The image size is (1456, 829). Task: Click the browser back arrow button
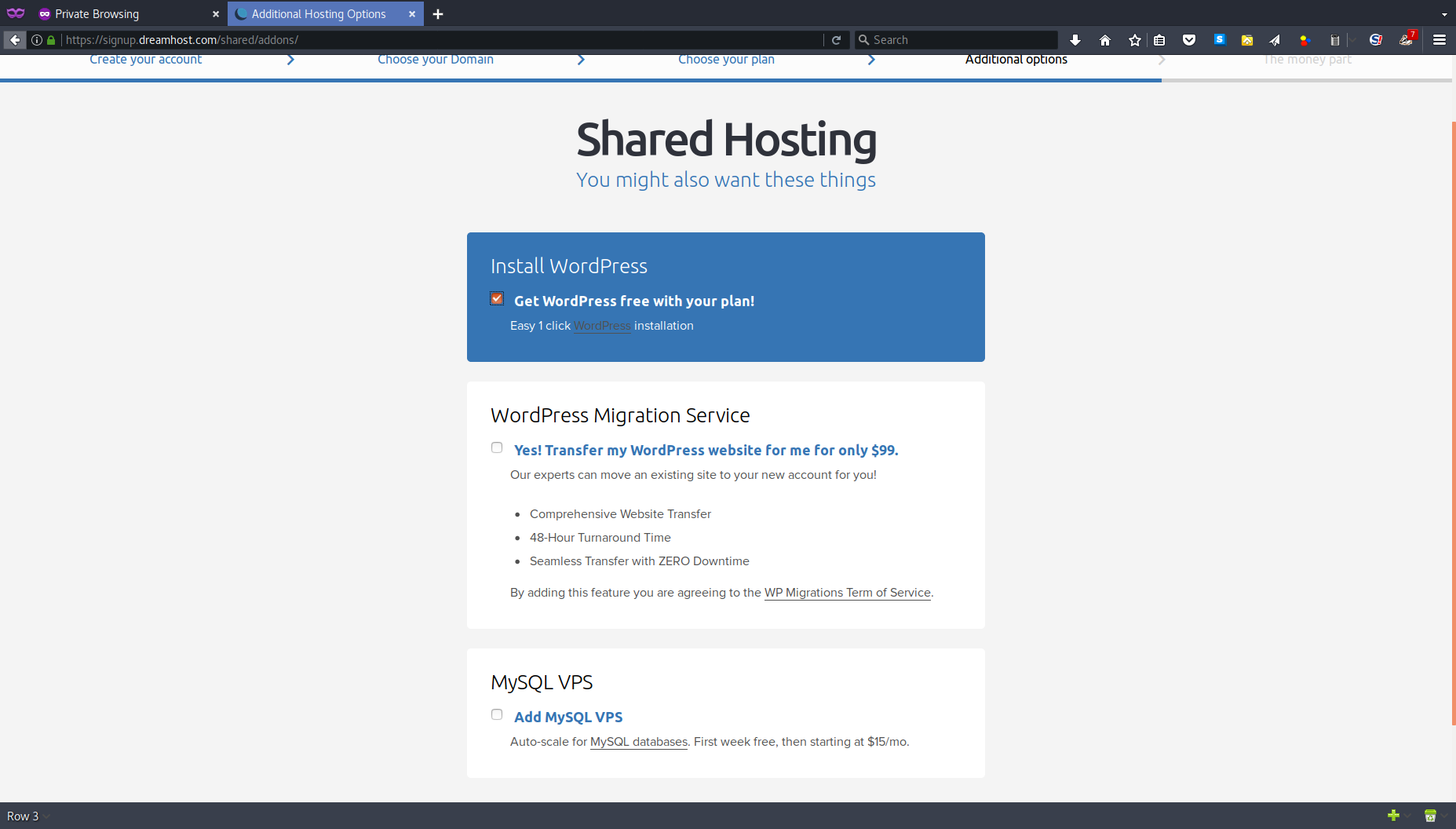click(x=15, y=40)
